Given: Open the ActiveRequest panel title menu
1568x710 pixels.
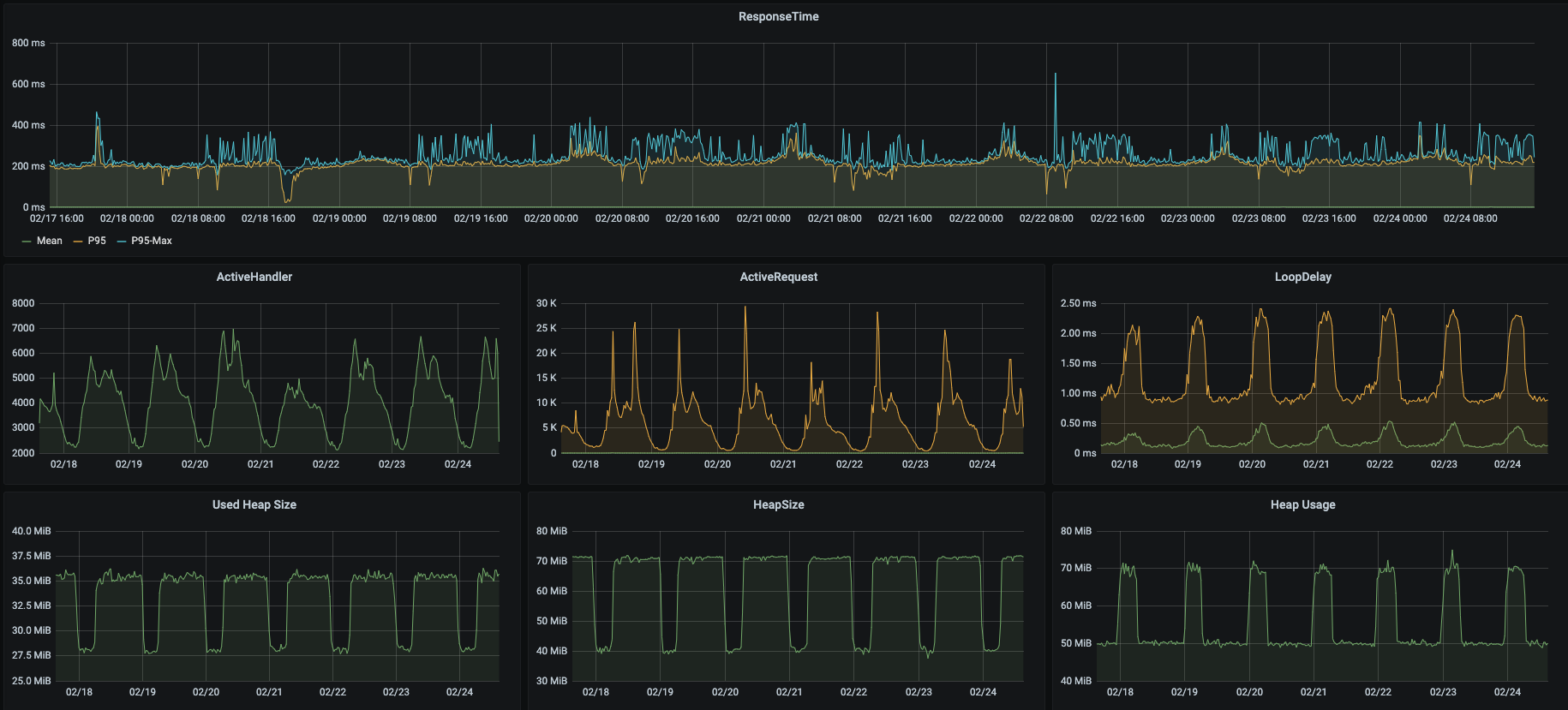Looking at the screenshot, I should (x=778, y=277).
